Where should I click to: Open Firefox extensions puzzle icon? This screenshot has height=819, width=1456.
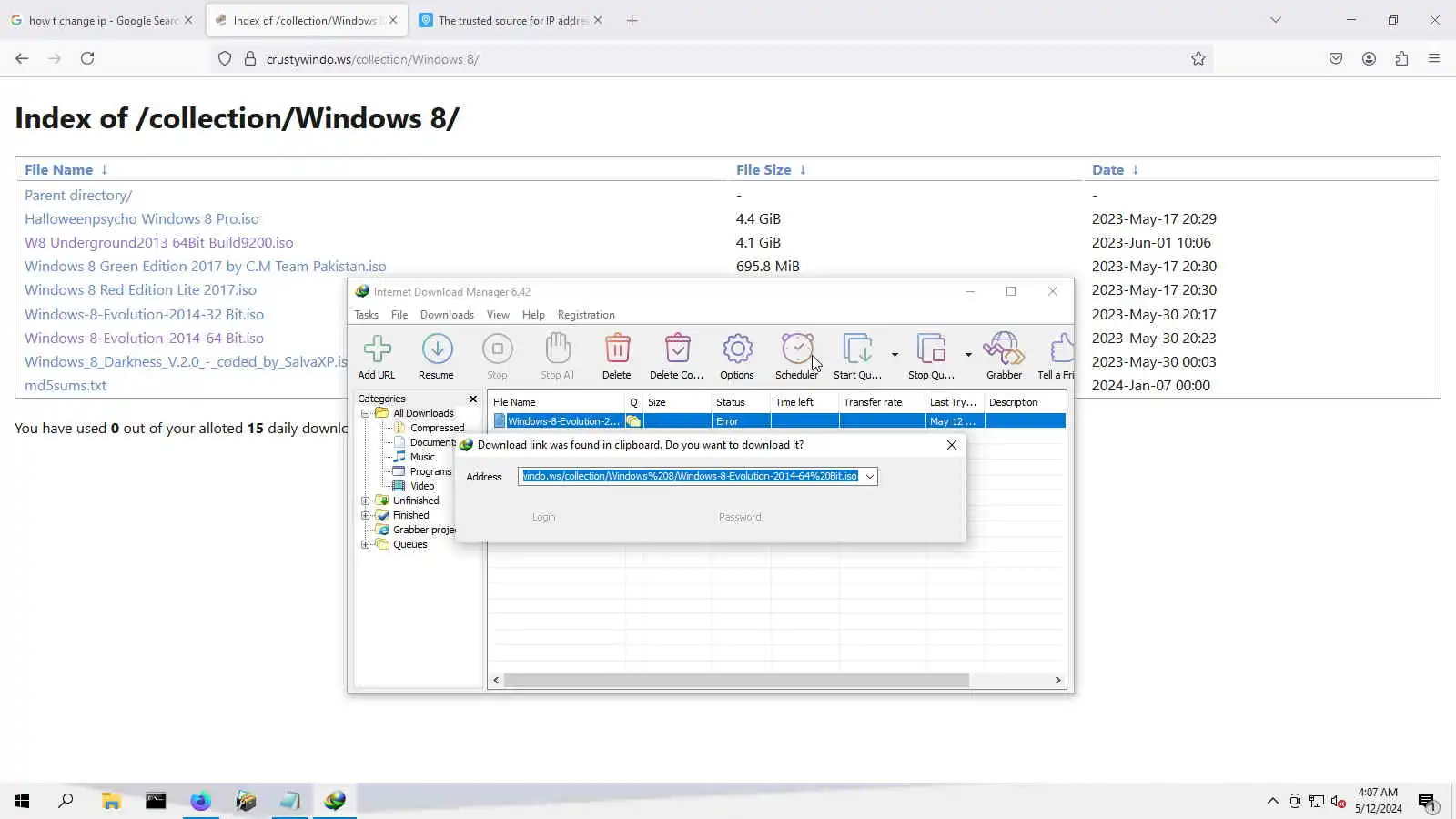point(1401,58)
